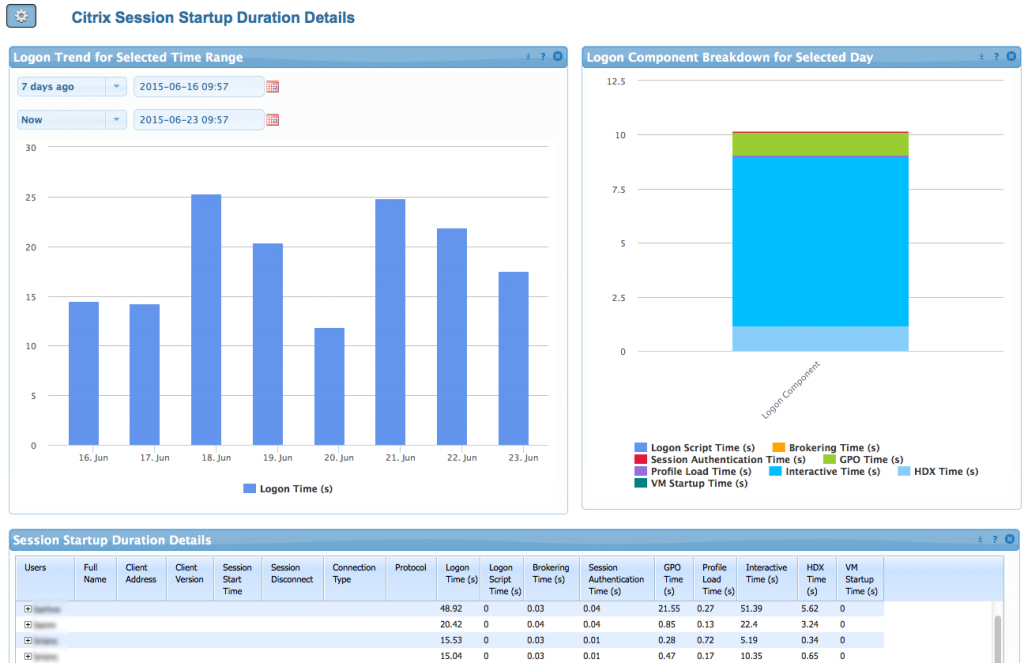Open help for Logon Trend panel
The image size is (1024, 663).
point(543,57)
